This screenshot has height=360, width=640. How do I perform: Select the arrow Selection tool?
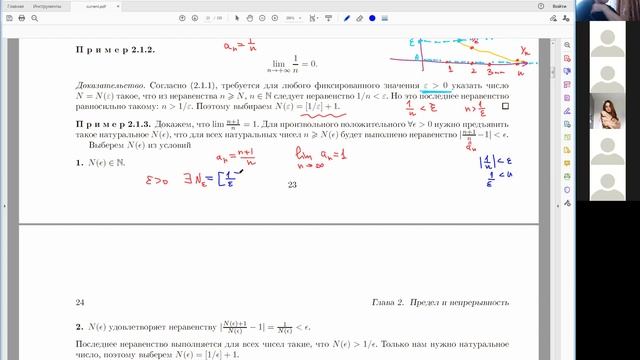[237, 18]
